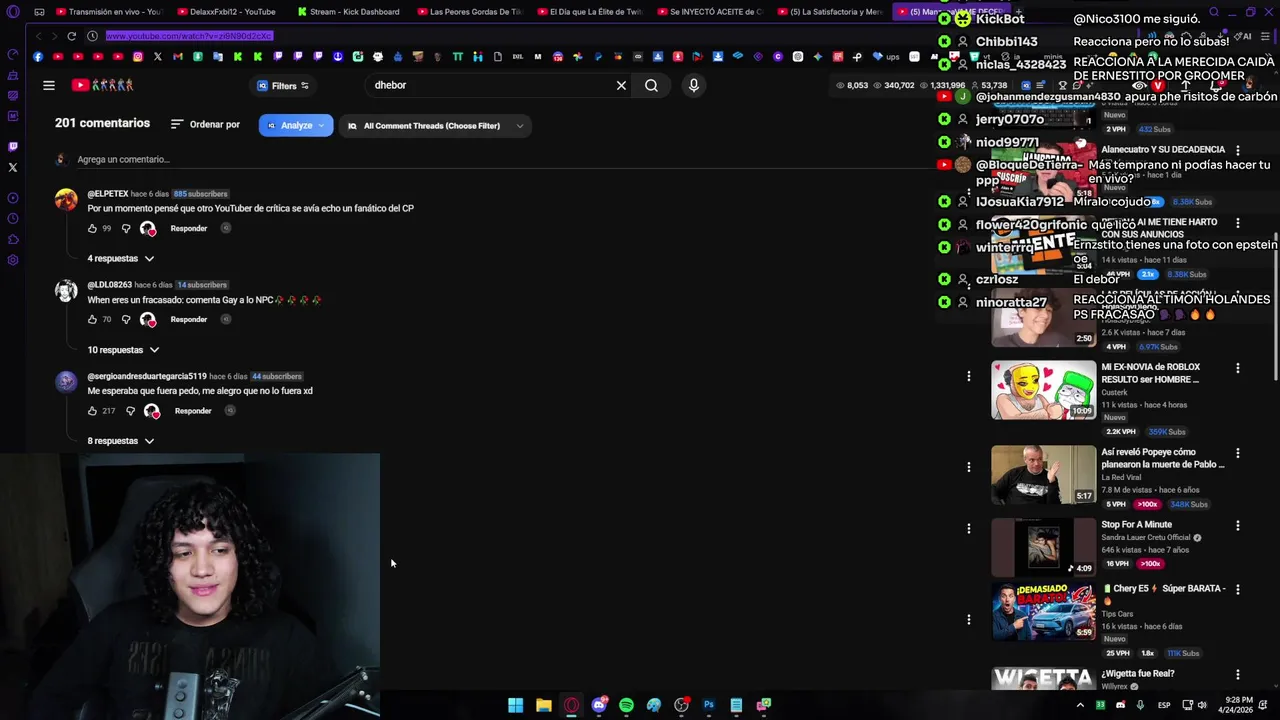The image size is (1280, 720).
Task: Open 'All Comment Threads (Choose Filter)' dropdown
Action: (x=436, y=125)
